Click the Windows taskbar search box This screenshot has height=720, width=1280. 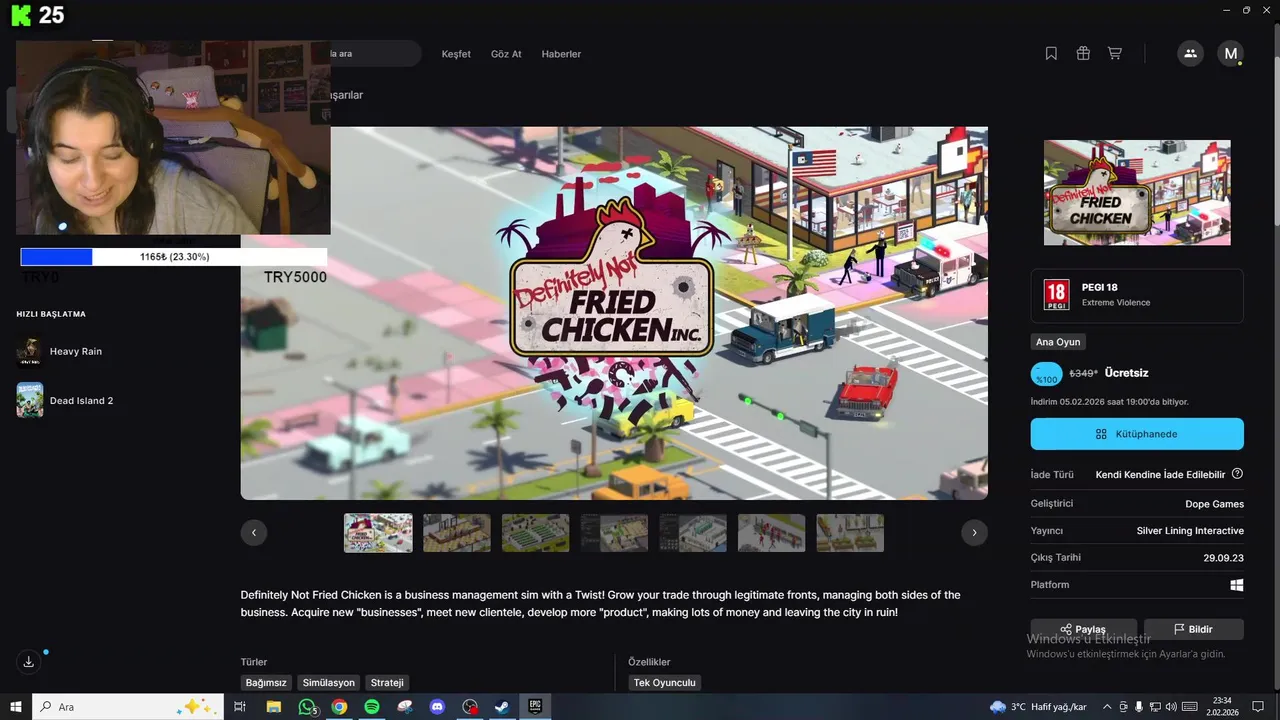pos(126,707)
